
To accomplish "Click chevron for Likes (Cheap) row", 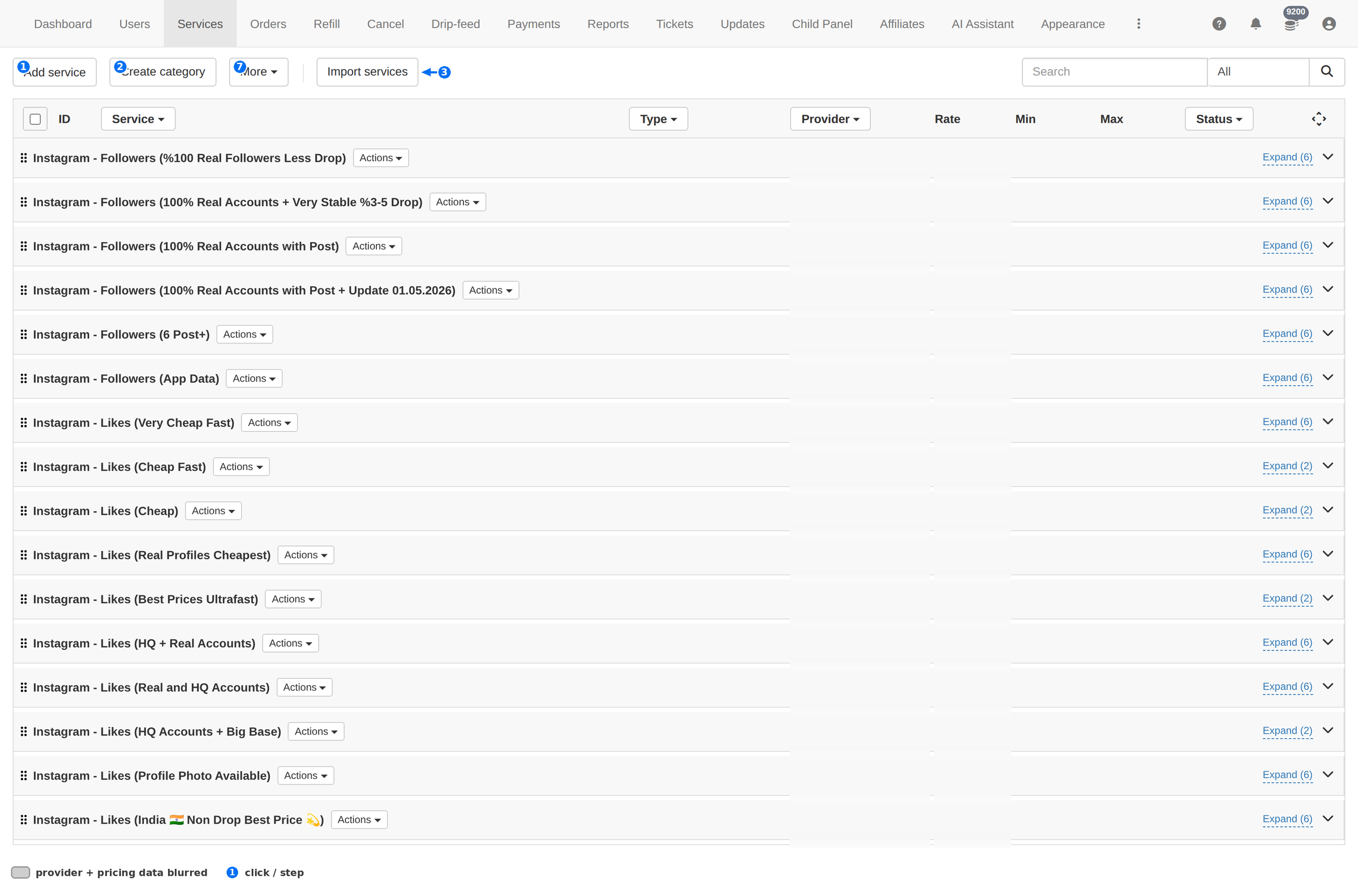I will (1327, 510).
